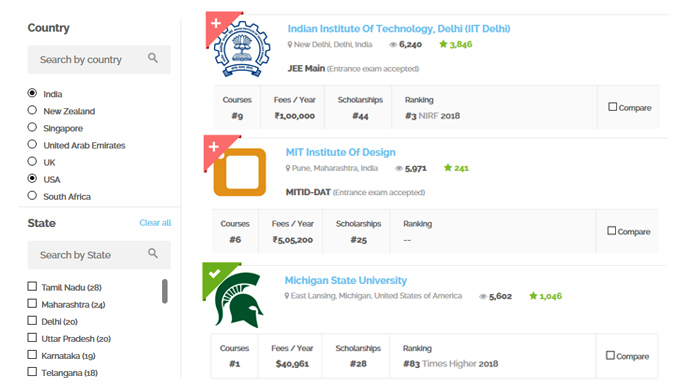Click the Michigan State Spartan helmet logo

pyautogui.click(x=239, y=300)
